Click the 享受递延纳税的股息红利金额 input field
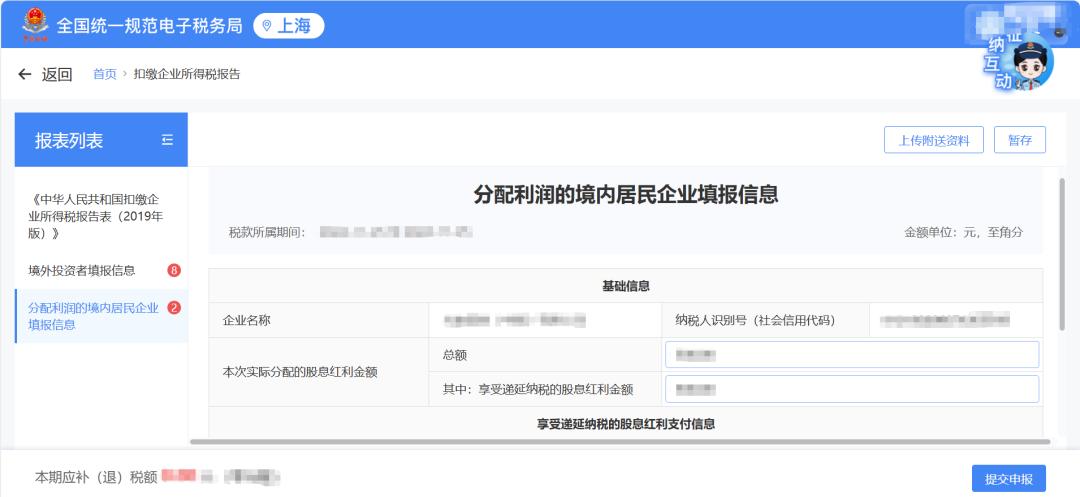Image resolution: width=1080 pixels, height=497 pixels. [x=851, y=389]
